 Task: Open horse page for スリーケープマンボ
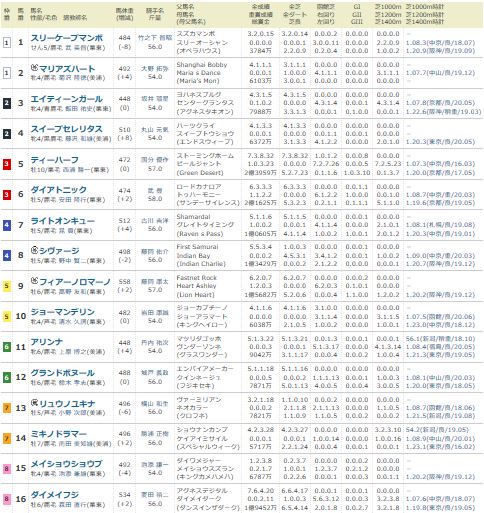click(67, 38)
